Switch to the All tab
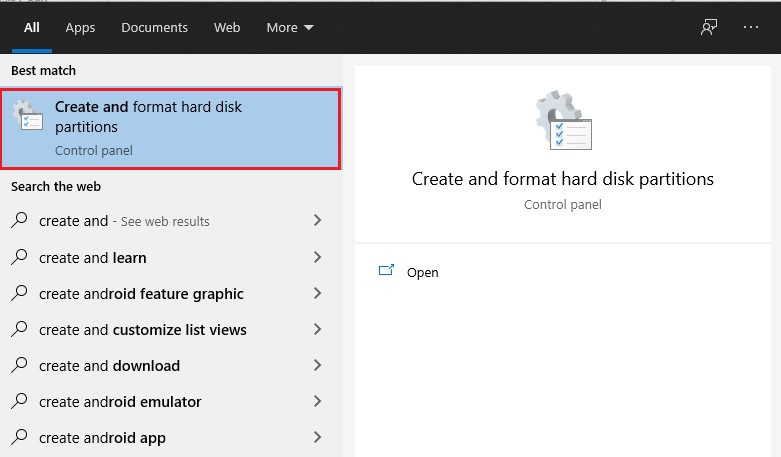 [31, 27]
